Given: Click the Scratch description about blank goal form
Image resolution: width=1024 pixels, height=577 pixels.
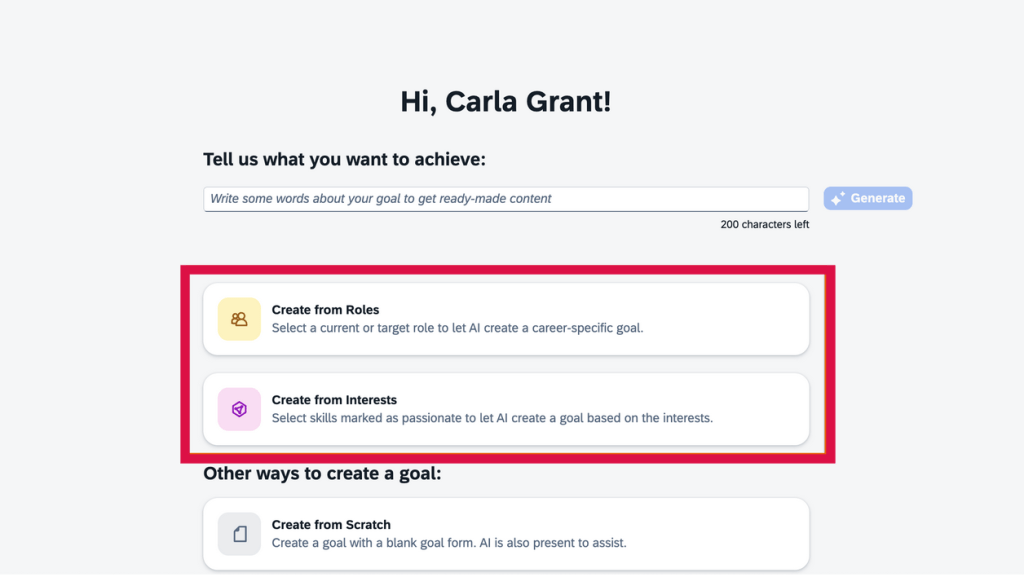Looking at the screenshot, I should pyautogui.click(x=449, y=543).
